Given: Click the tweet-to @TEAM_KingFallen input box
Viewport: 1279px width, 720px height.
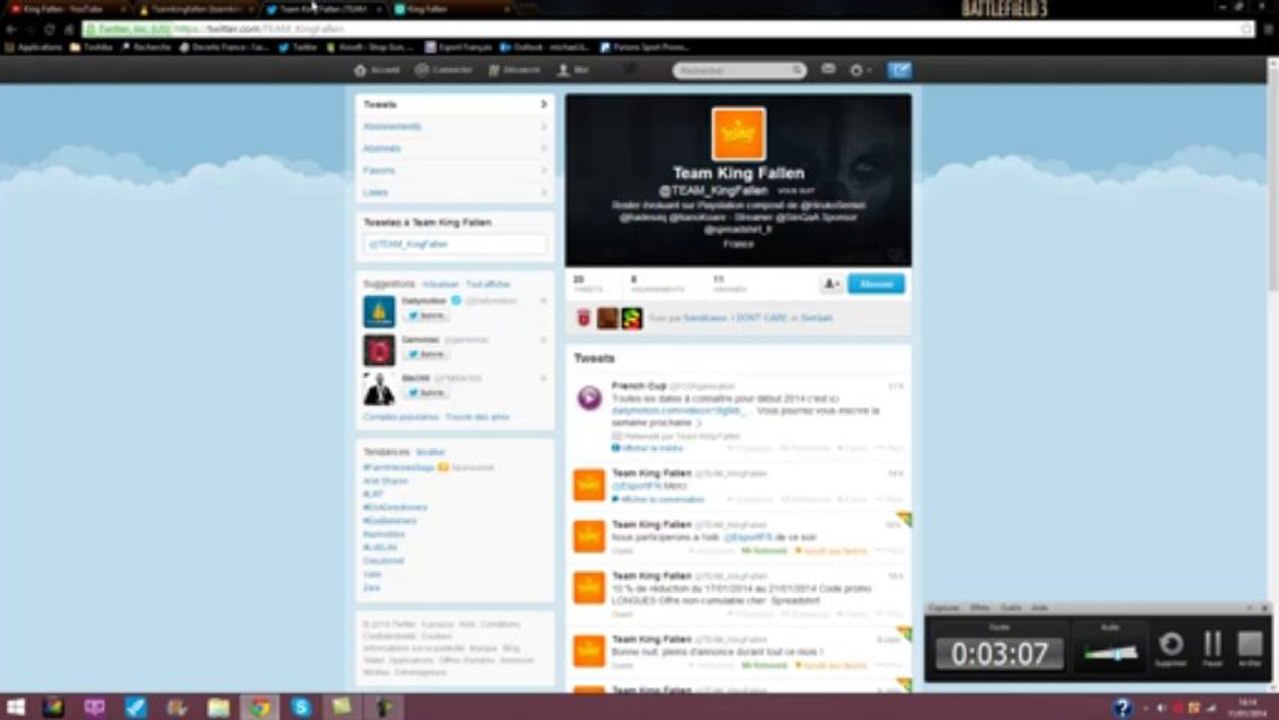Looking at the screenshot, I should [455, 244].
